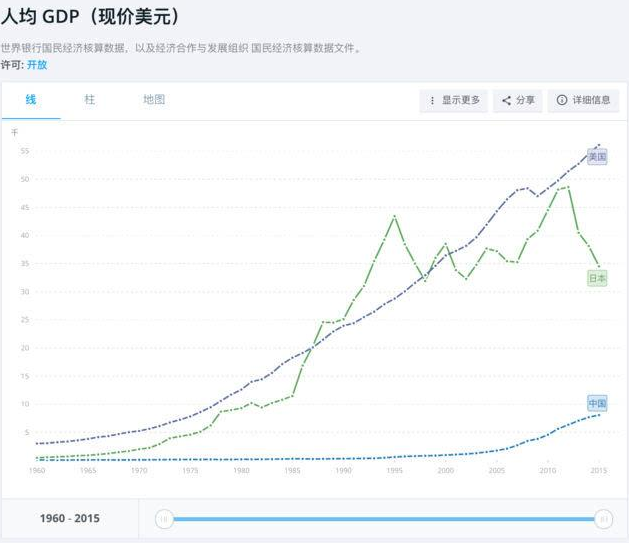Switch to the 柱 bar chart tab
629x543 pixels.
(x=90, y=100)
